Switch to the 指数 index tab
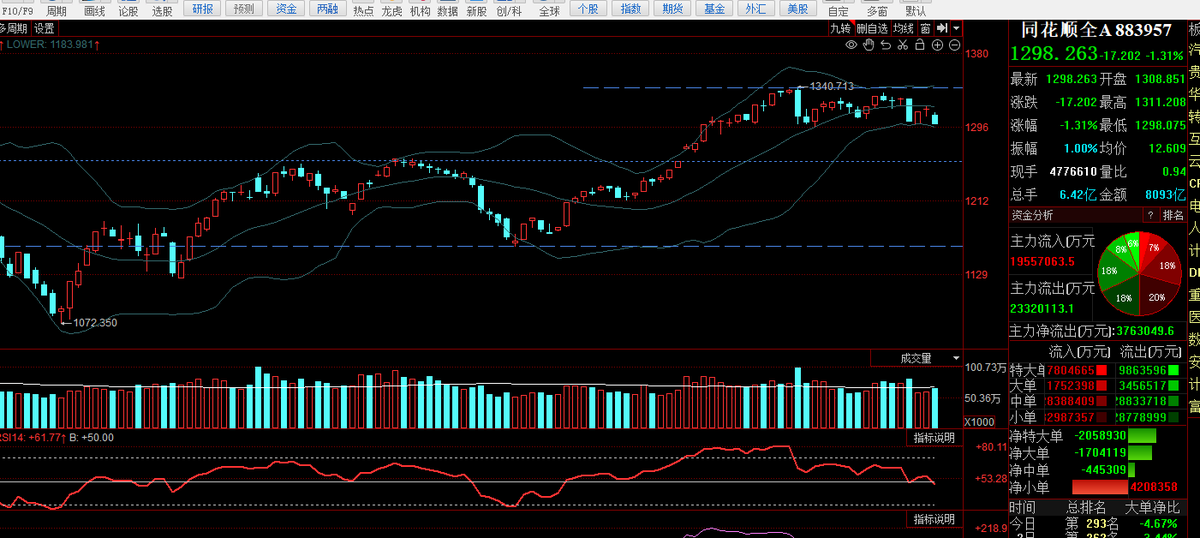 tap(631, 10)
